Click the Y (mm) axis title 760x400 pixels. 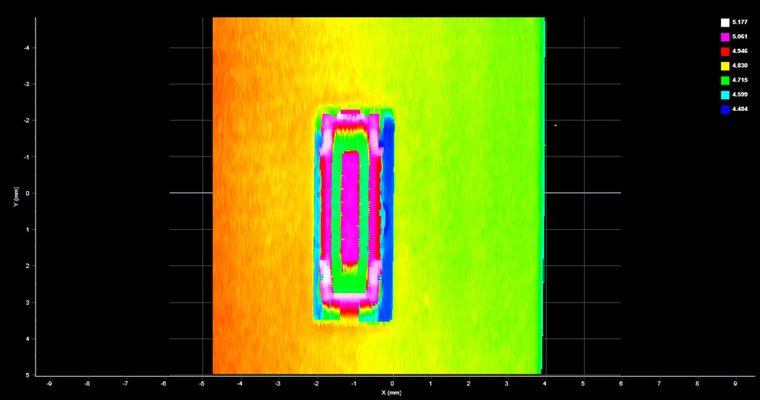coord(16,197)
